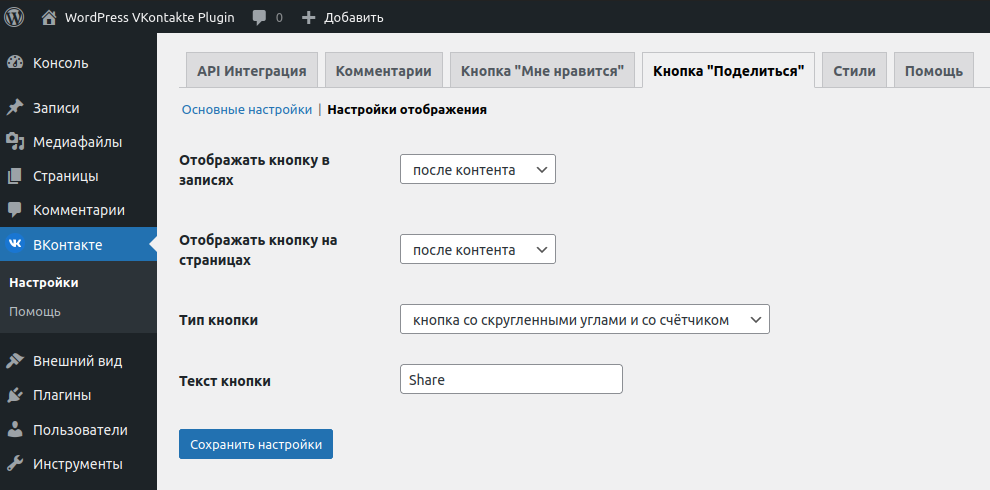
Task: Click the Страницы pages icon
Action: tap(15, 176)
